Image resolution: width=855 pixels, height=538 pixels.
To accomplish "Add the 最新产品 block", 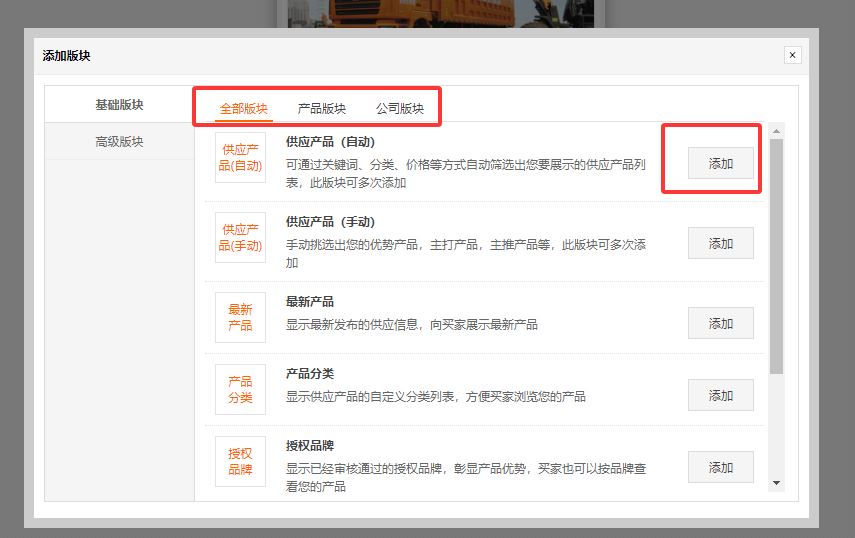I will click(x=720, y=323).
